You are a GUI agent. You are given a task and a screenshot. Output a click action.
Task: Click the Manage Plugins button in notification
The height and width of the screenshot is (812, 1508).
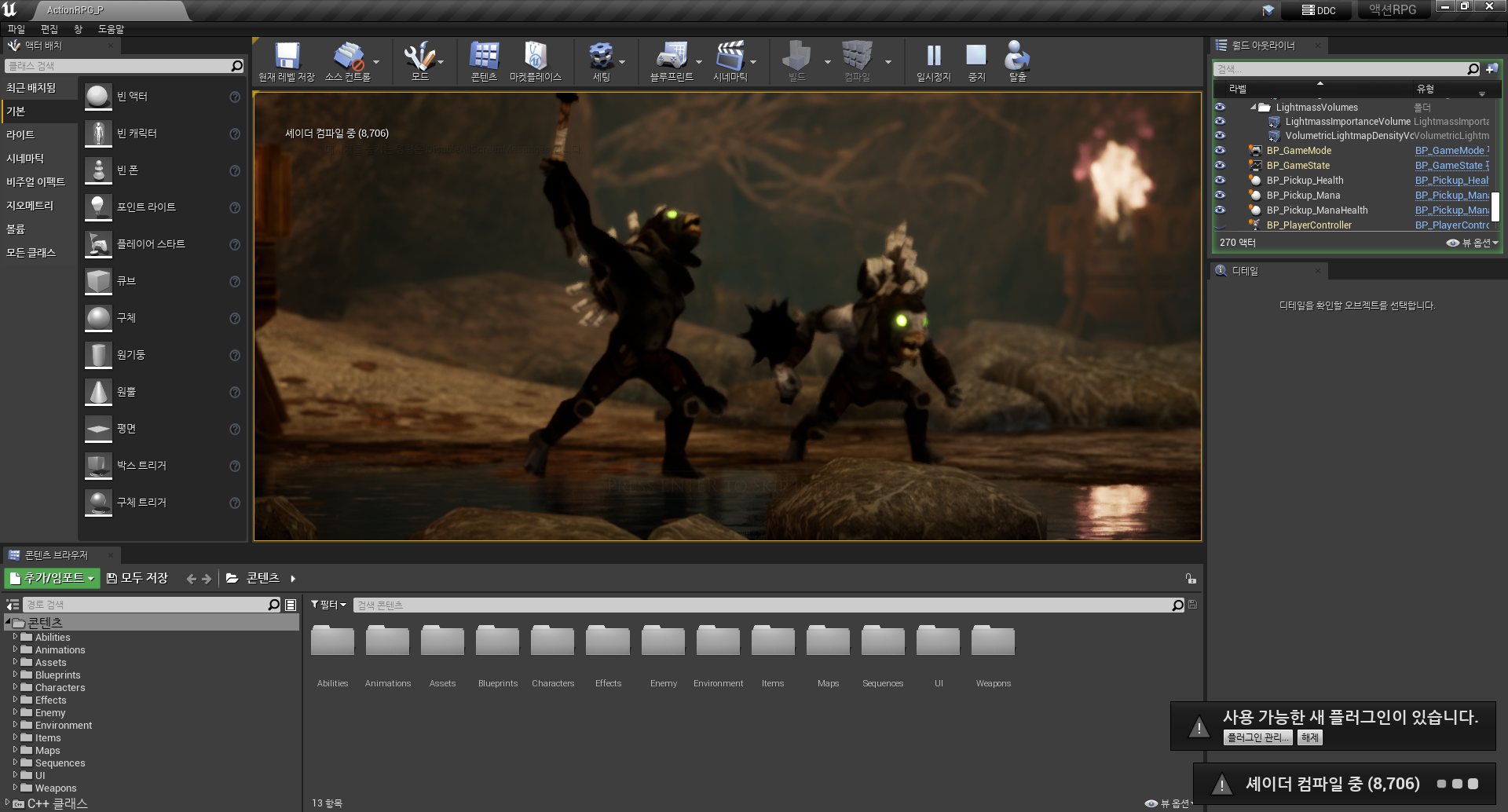point(1257,737)
